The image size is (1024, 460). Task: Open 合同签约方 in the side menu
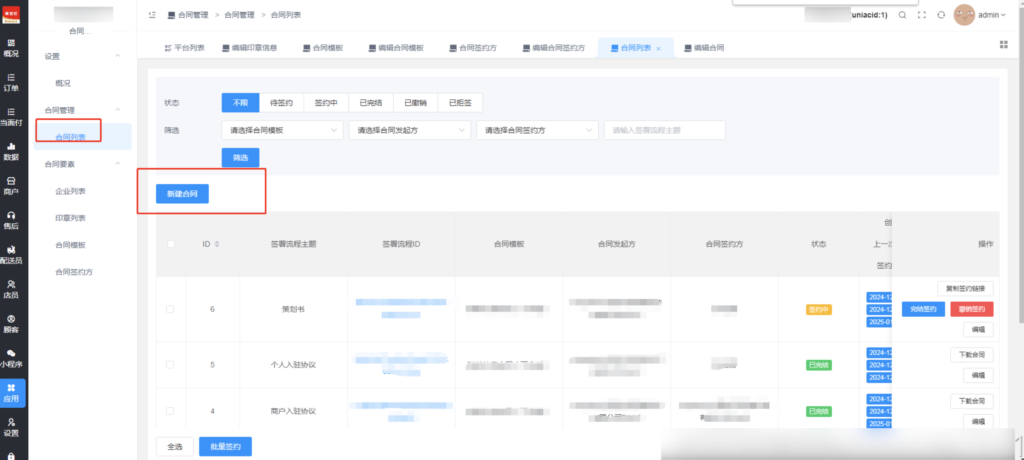tap(74, 272)
